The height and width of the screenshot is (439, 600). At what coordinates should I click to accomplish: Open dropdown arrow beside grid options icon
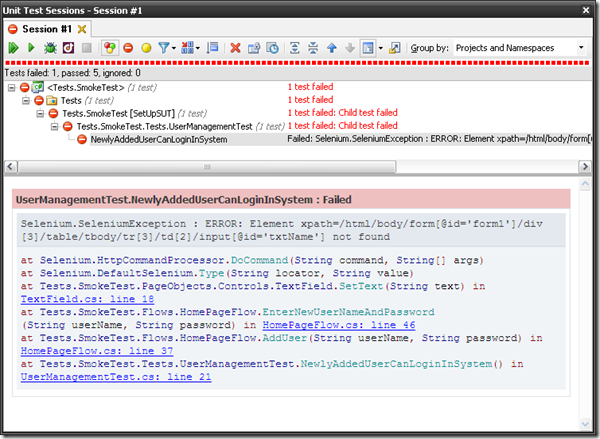(x=197, y=48)
